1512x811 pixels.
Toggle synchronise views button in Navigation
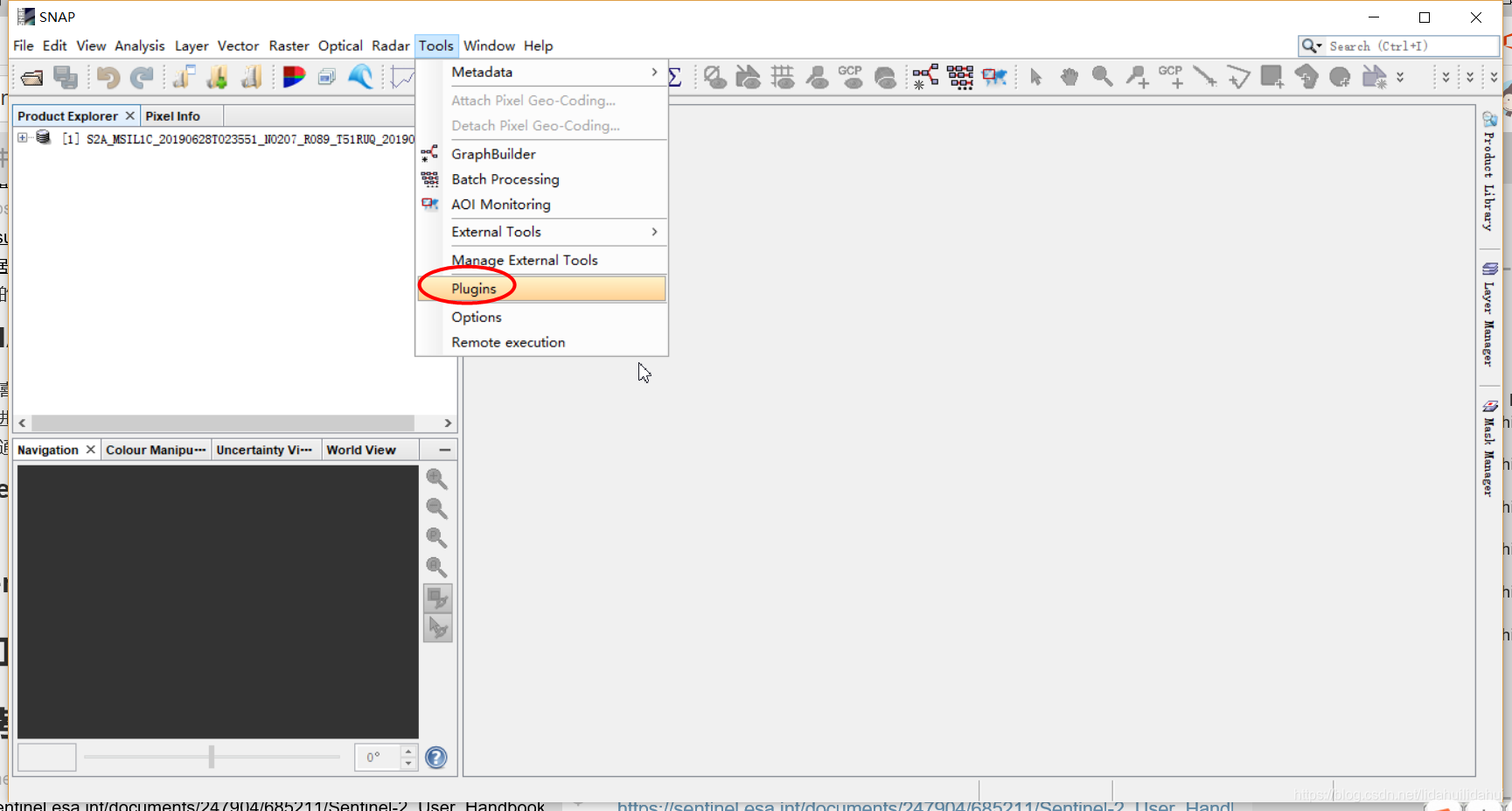[x=437, y=598]
